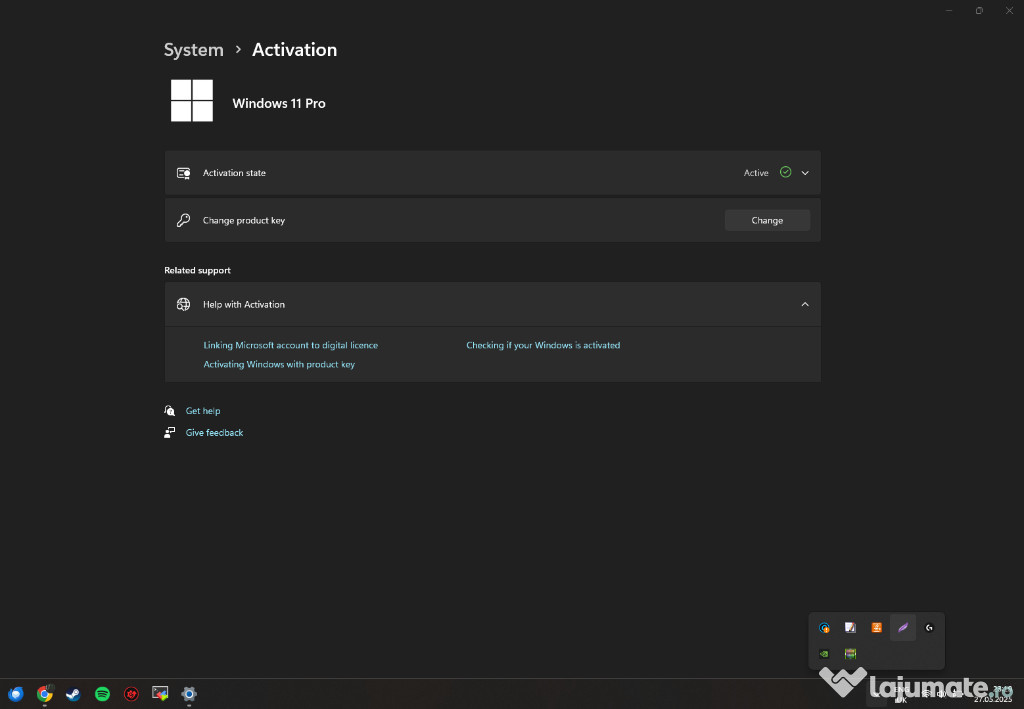This screenshot has height=709, width=1024.
Task: Open the orange tray icon
Action: coord(876,627)
